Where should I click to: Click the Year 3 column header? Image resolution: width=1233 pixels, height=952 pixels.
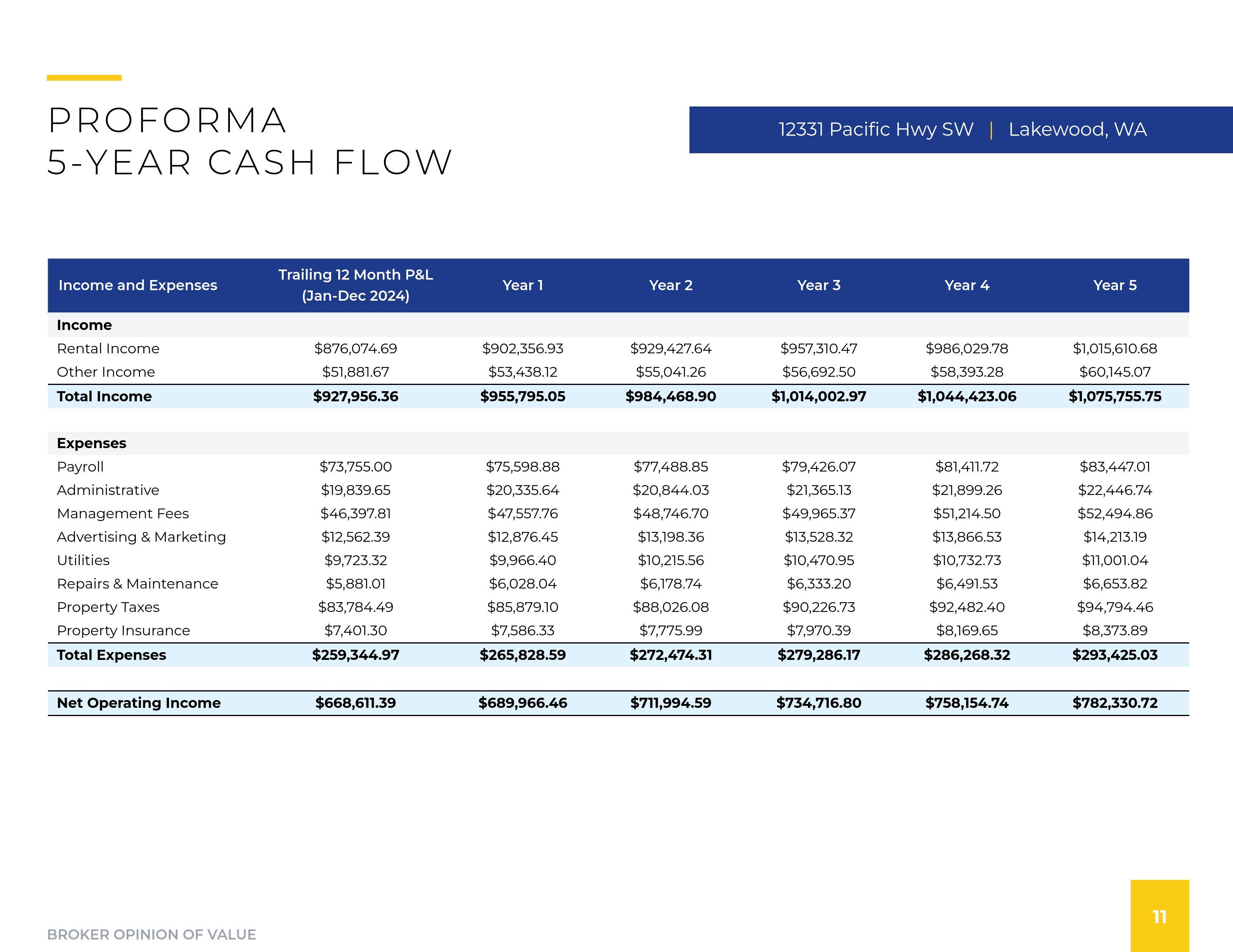(x=818, y=285)
